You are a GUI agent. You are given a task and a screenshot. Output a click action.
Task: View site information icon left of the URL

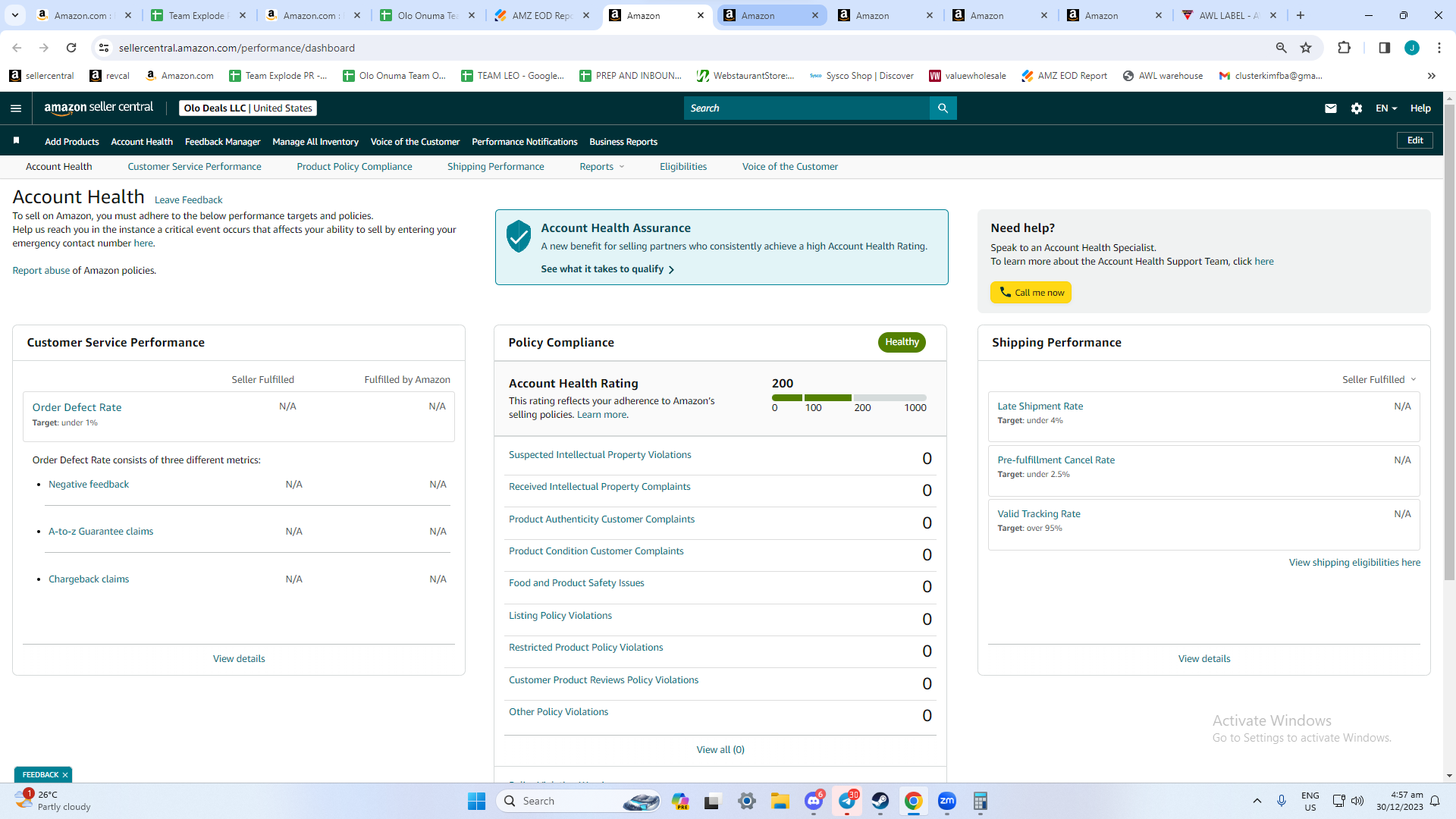click(x=104, y=48)
